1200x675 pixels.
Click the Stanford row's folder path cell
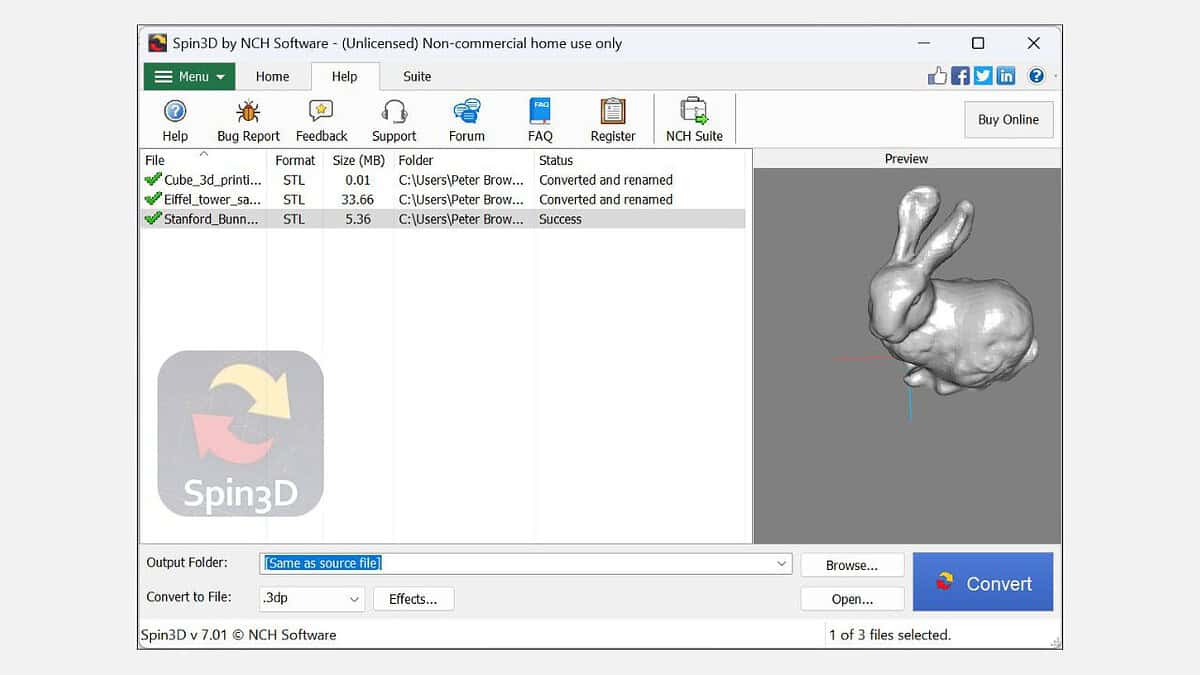(461, 219)
